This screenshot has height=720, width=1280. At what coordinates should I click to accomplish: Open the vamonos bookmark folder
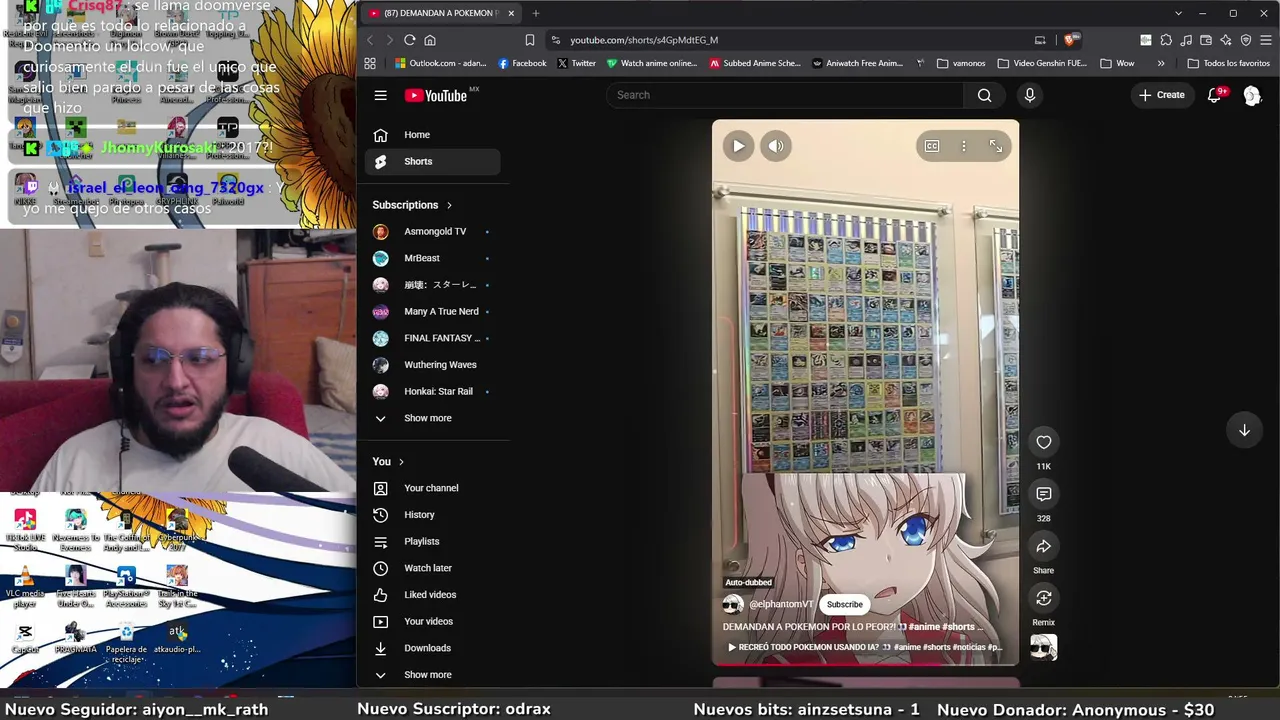click(960, 63)
